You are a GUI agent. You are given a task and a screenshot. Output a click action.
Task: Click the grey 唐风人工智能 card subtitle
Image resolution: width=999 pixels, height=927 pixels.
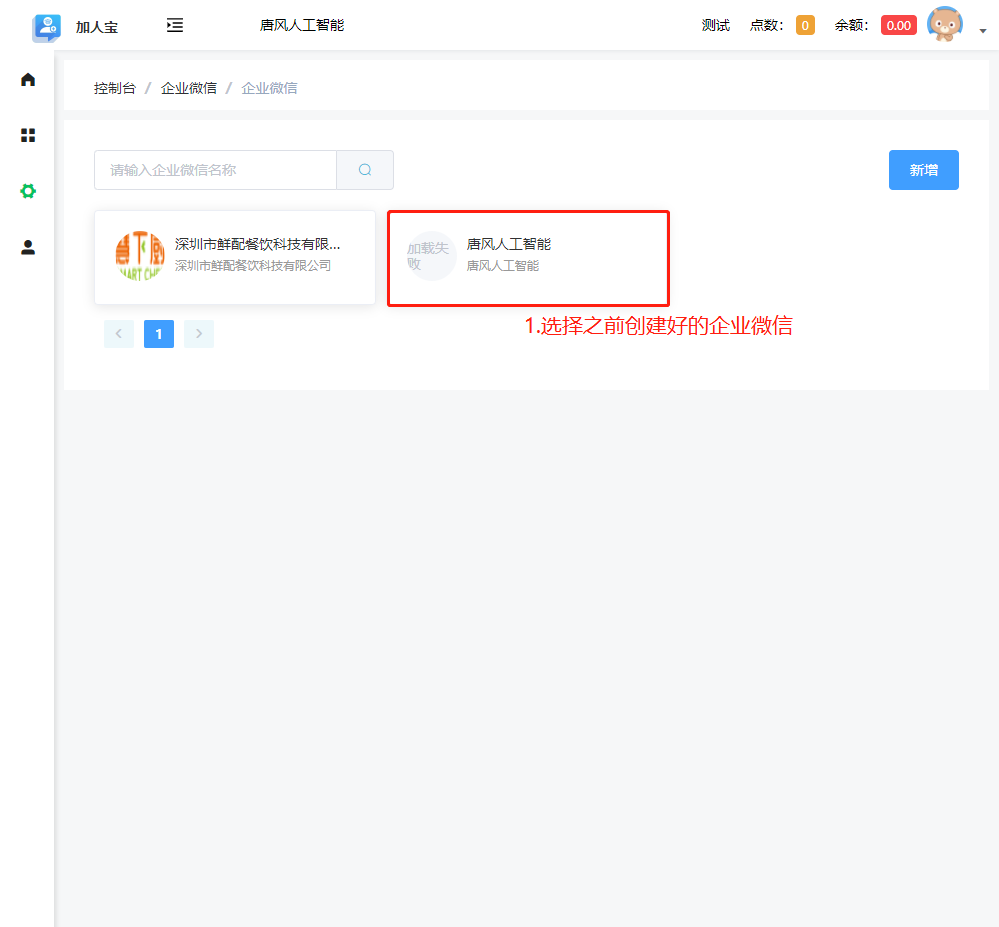click(x=503, y=266)
